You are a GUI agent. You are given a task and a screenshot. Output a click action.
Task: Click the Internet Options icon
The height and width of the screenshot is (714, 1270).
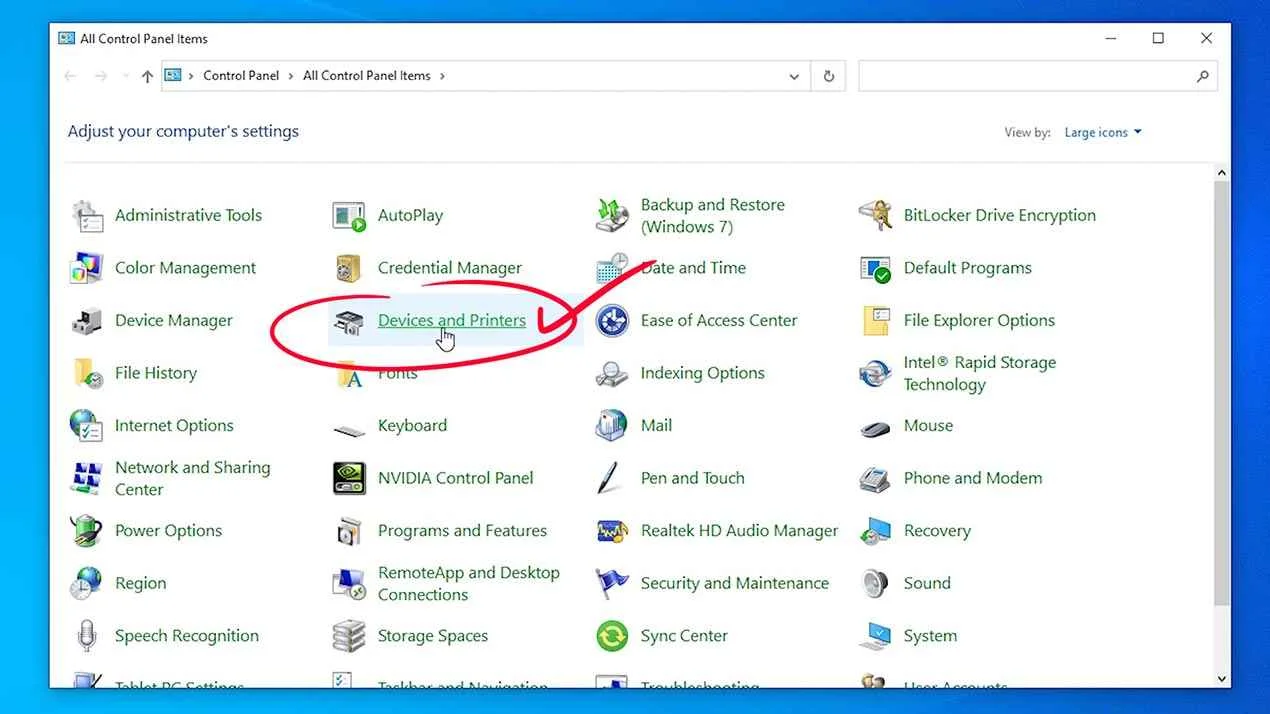tap(87, 425)
